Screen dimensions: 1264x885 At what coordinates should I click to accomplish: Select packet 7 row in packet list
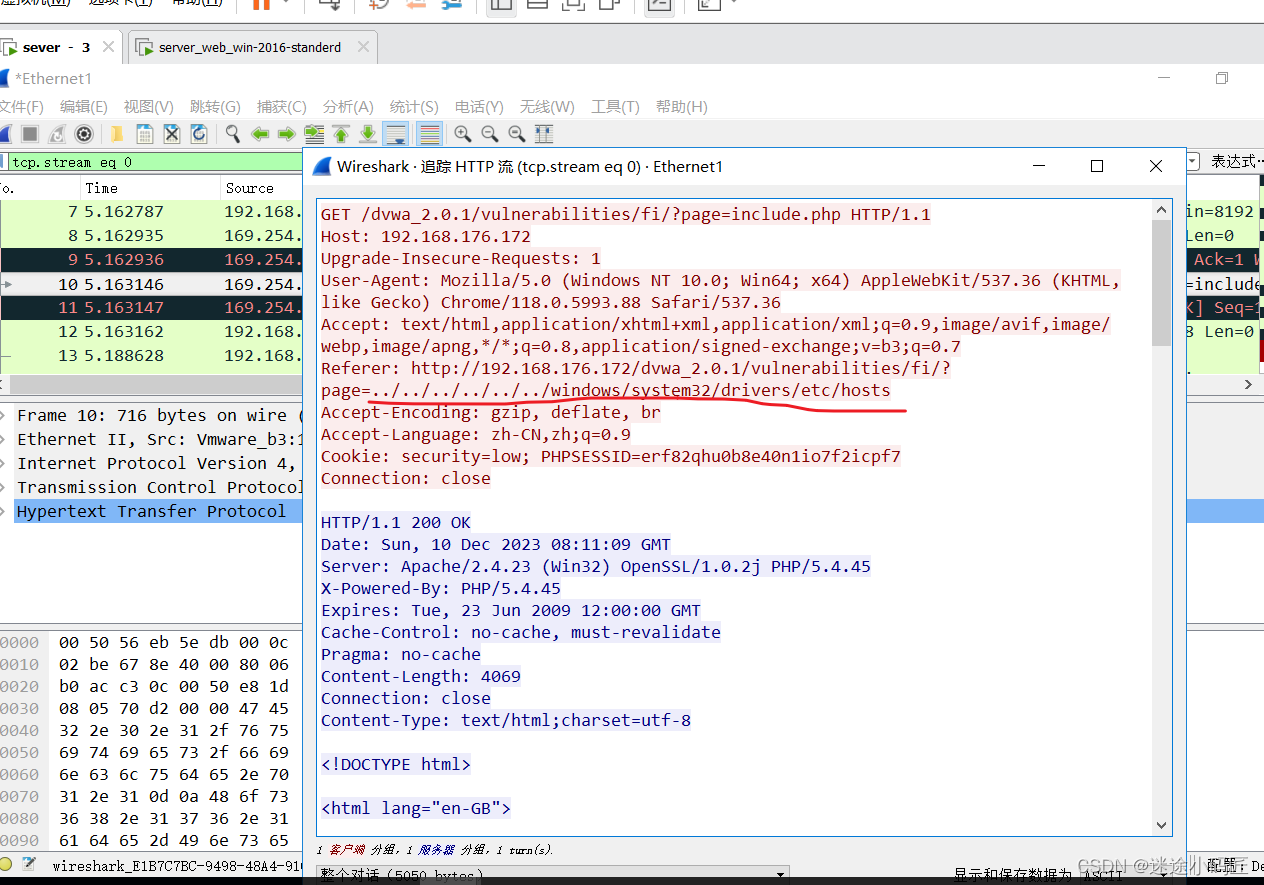click(151, 211)
